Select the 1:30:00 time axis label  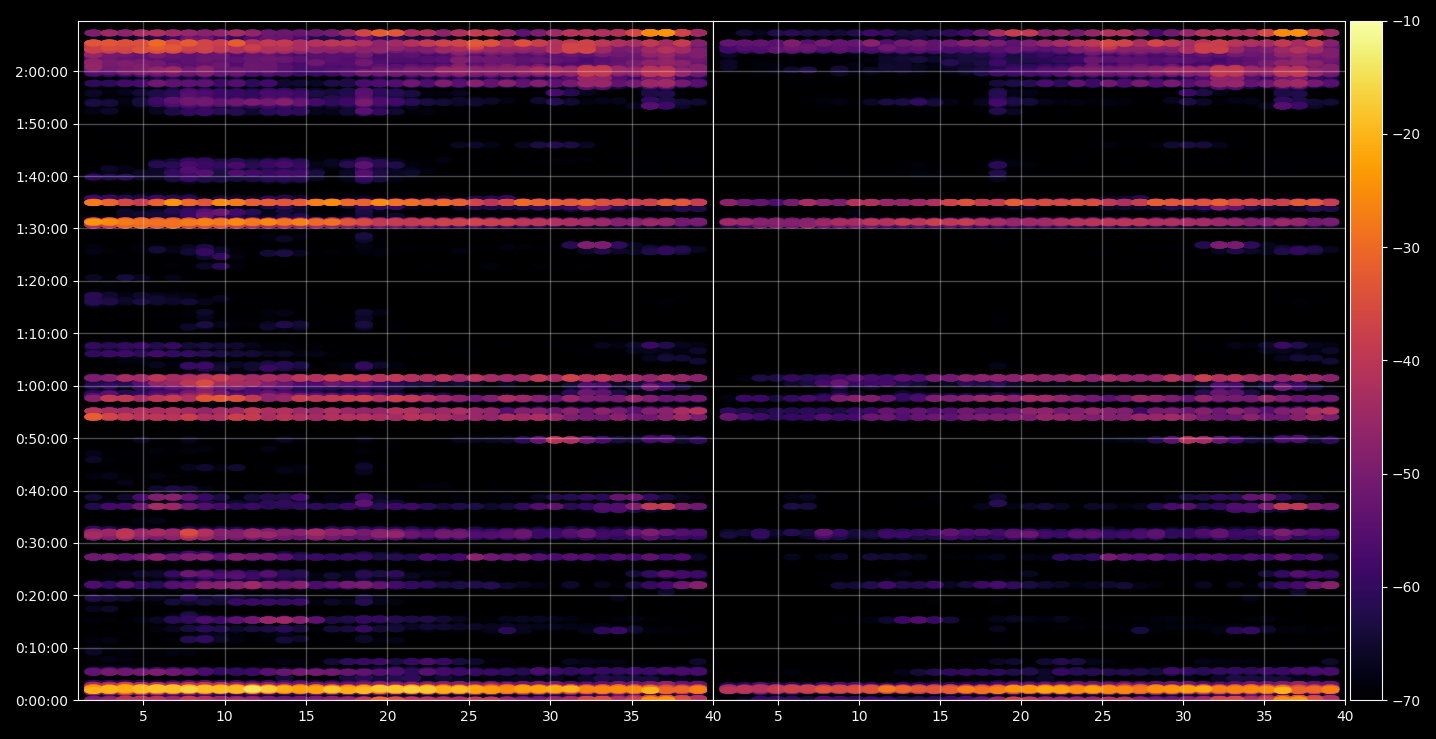click(42, 229)
